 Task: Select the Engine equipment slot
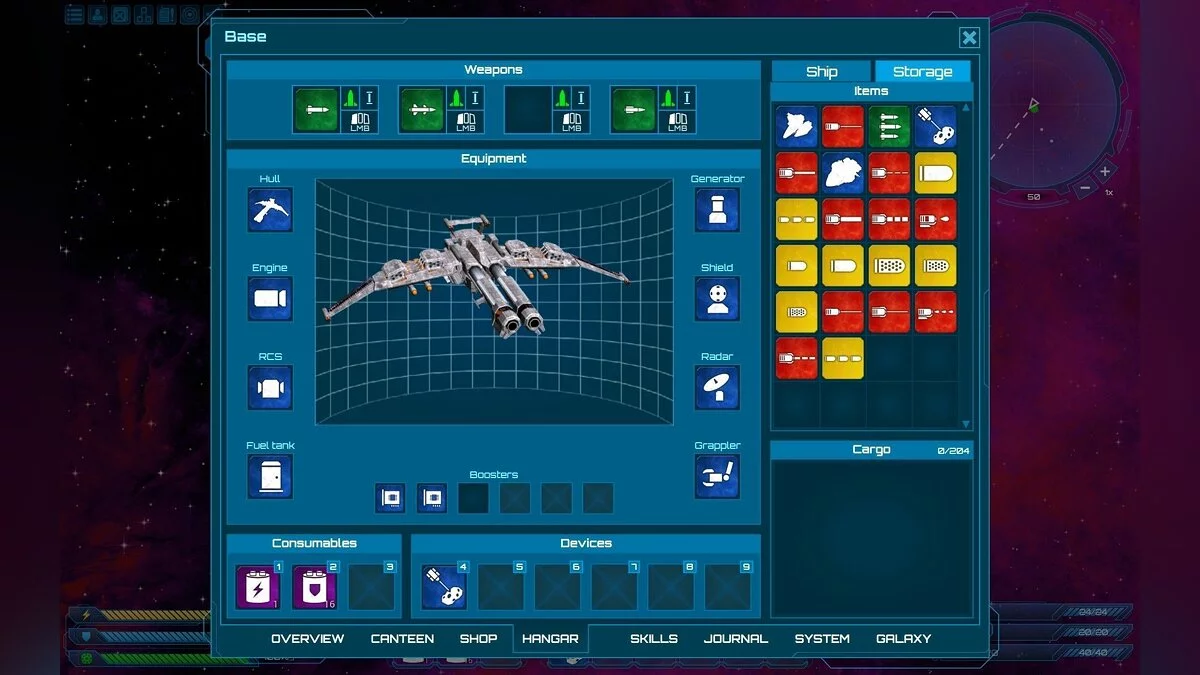click(x=270, y=299)
